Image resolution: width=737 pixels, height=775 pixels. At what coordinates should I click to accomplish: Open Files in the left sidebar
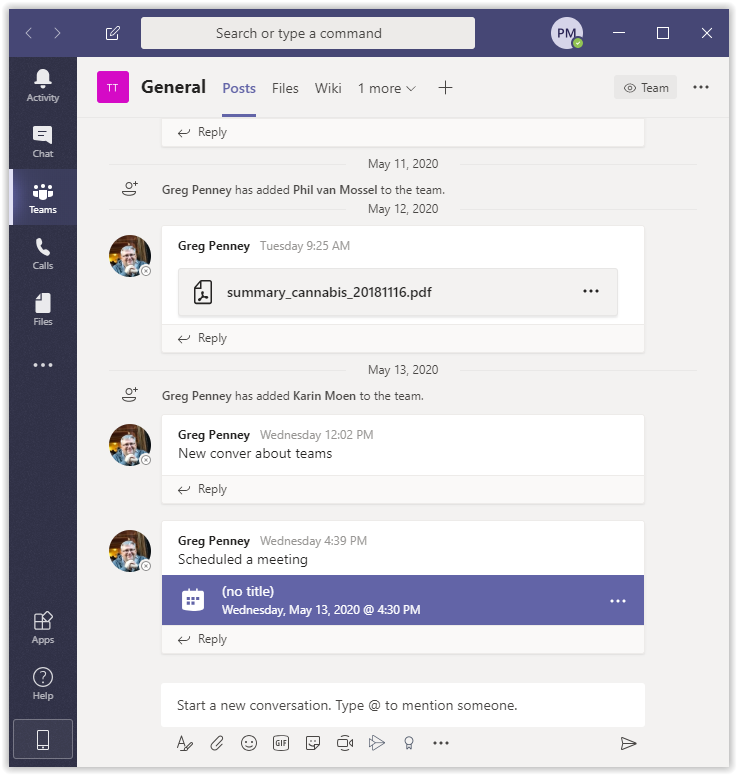pyautogui.click(x=43, y=309)
